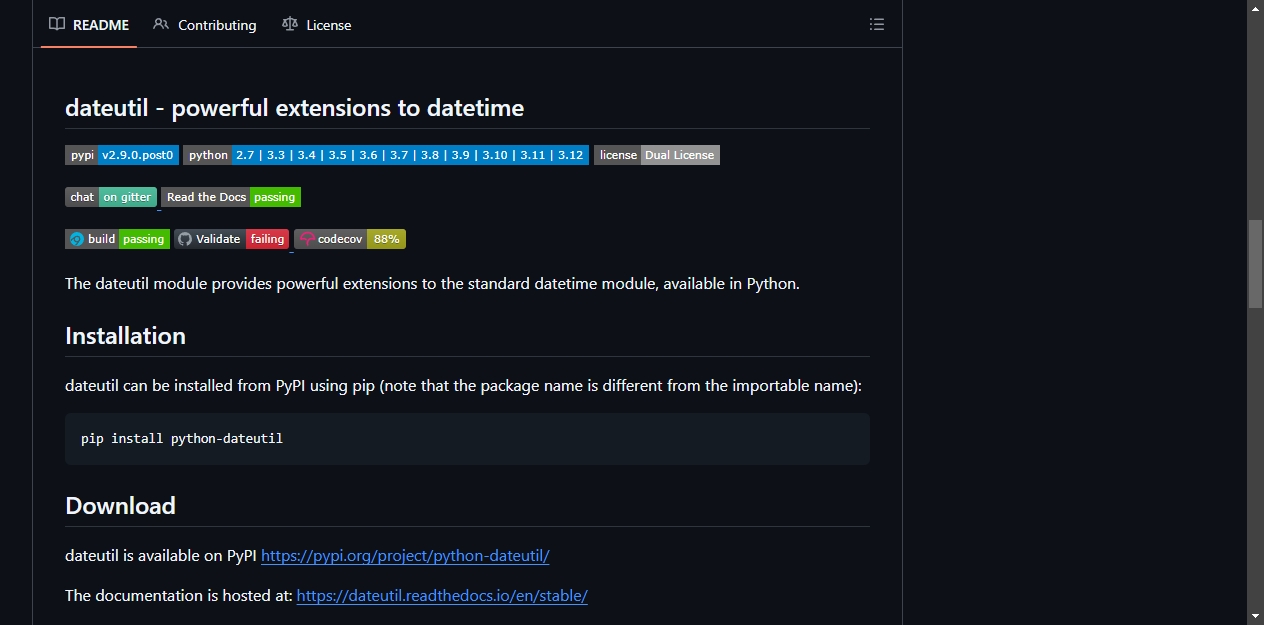Click the GitHub logo on Validate badge

point(184,239)
